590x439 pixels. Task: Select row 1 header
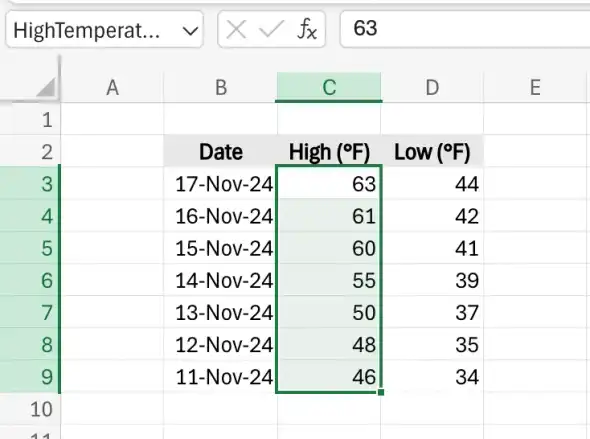click(x=30, y=119)
